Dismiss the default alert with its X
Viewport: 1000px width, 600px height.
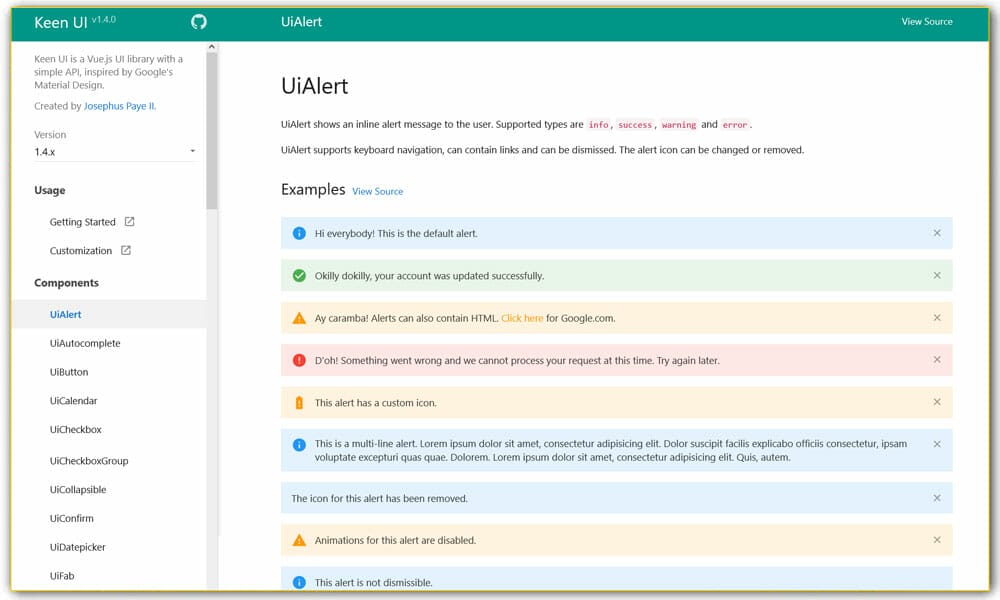tap(937, 232)
